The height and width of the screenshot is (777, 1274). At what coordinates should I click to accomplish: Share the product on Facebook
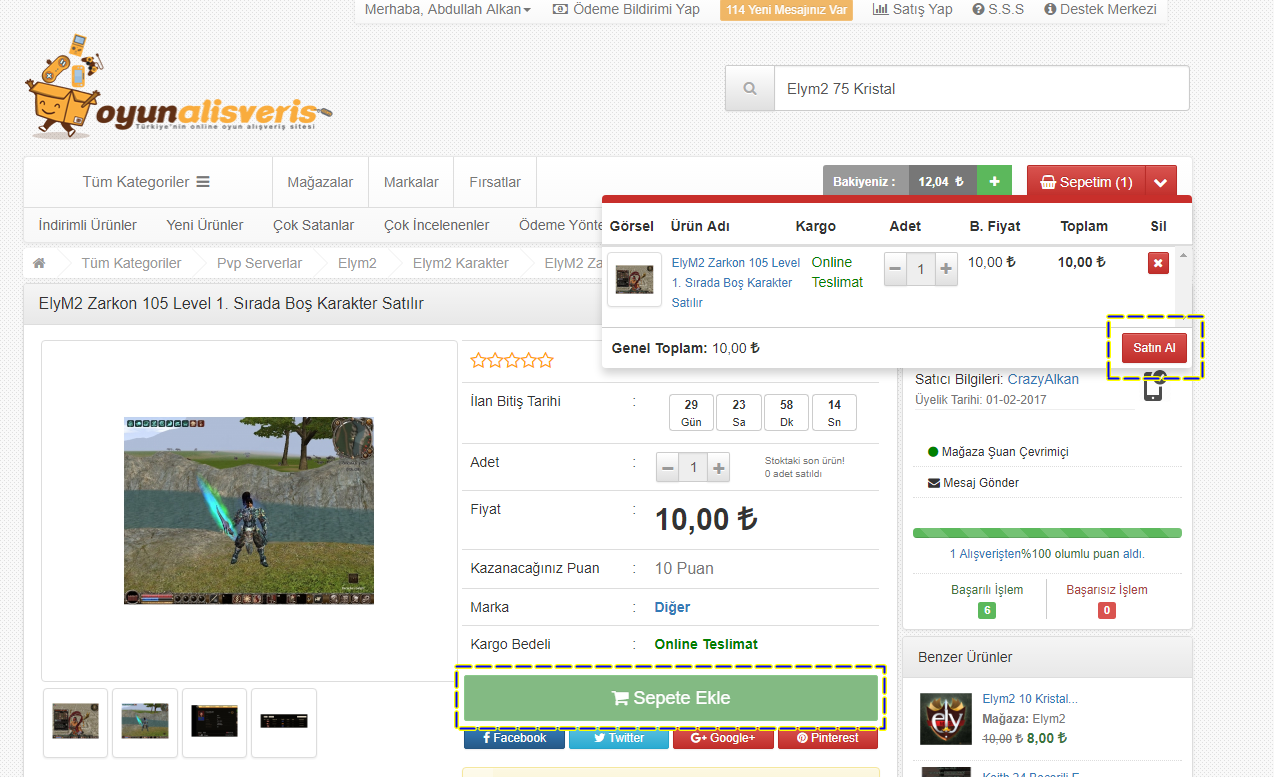click(x=515, y=738)
